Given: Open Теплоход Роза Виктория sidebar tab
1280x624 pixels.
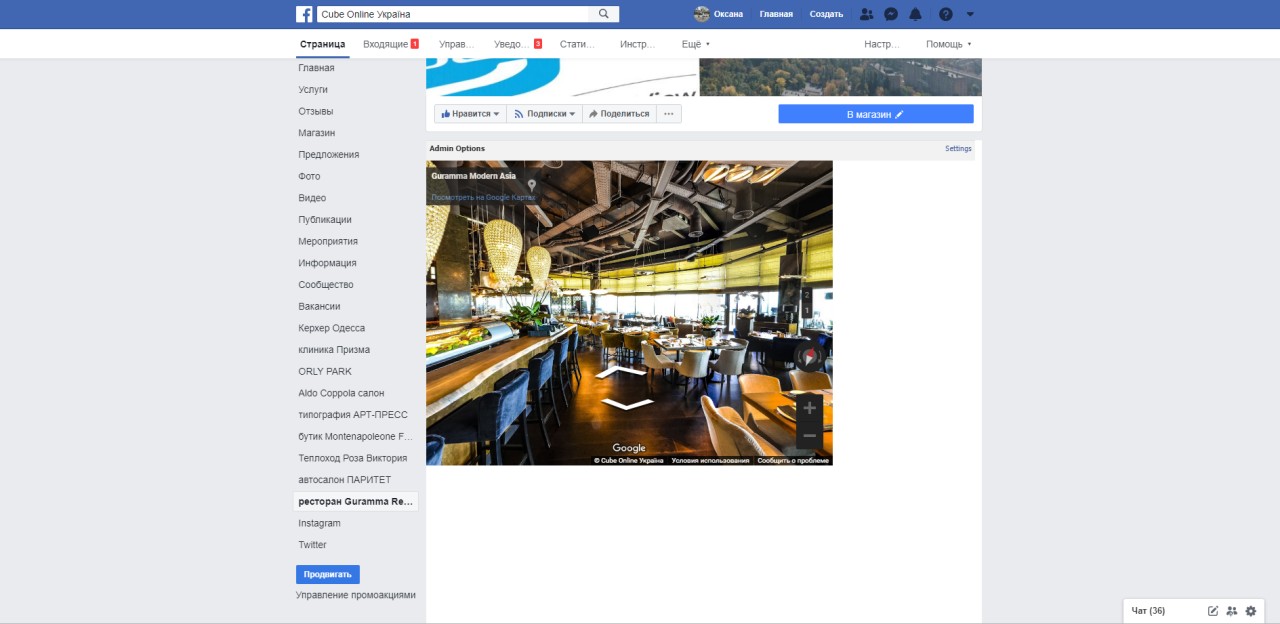Looking at the screenshot, I should 352,458.
